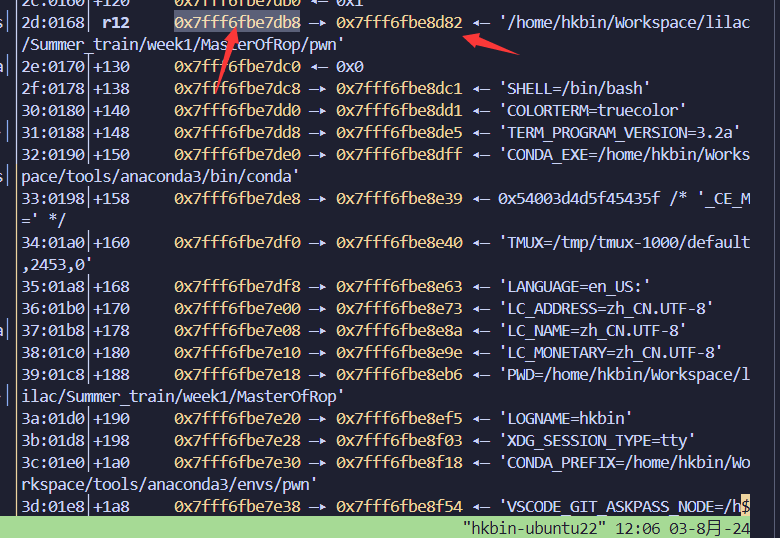The height and width of the screenshot is (538, 780).
Task: Click the red arrow below the highlighted address
Action: 227,60
